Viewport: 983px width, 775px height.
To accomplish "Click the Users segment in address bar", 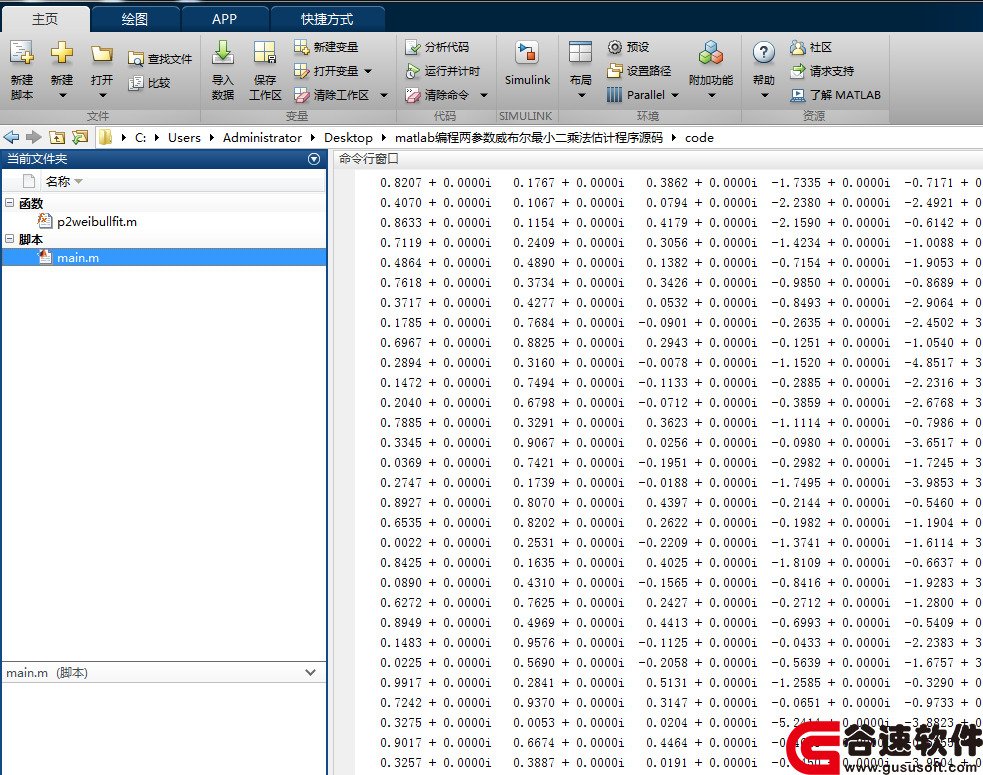I will [x=184, y=137].
